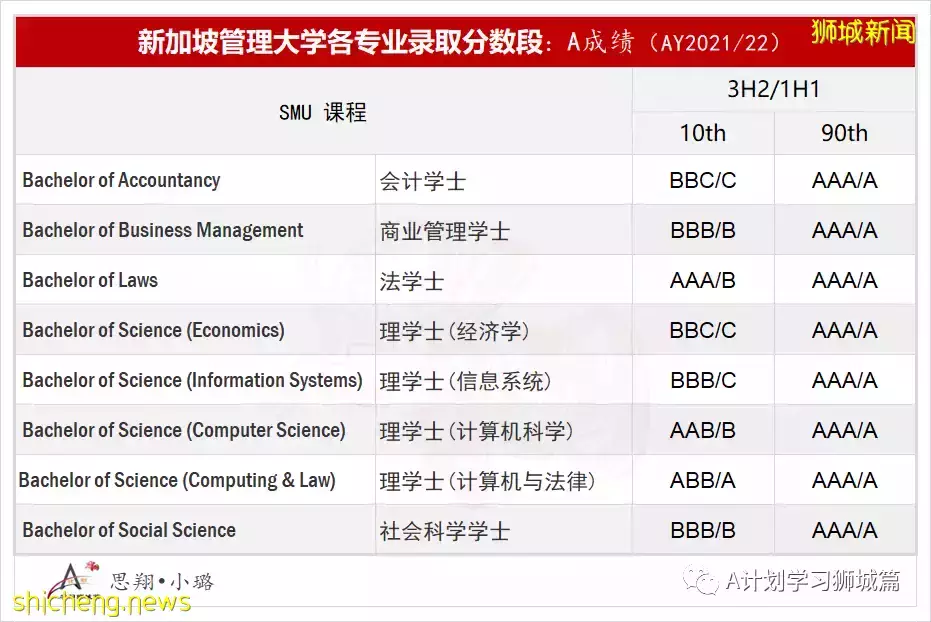This screenshot has height=622, width=931.
Task: Click the Chinese name 理学士(经济学)
Action: [x=454, y=331]
